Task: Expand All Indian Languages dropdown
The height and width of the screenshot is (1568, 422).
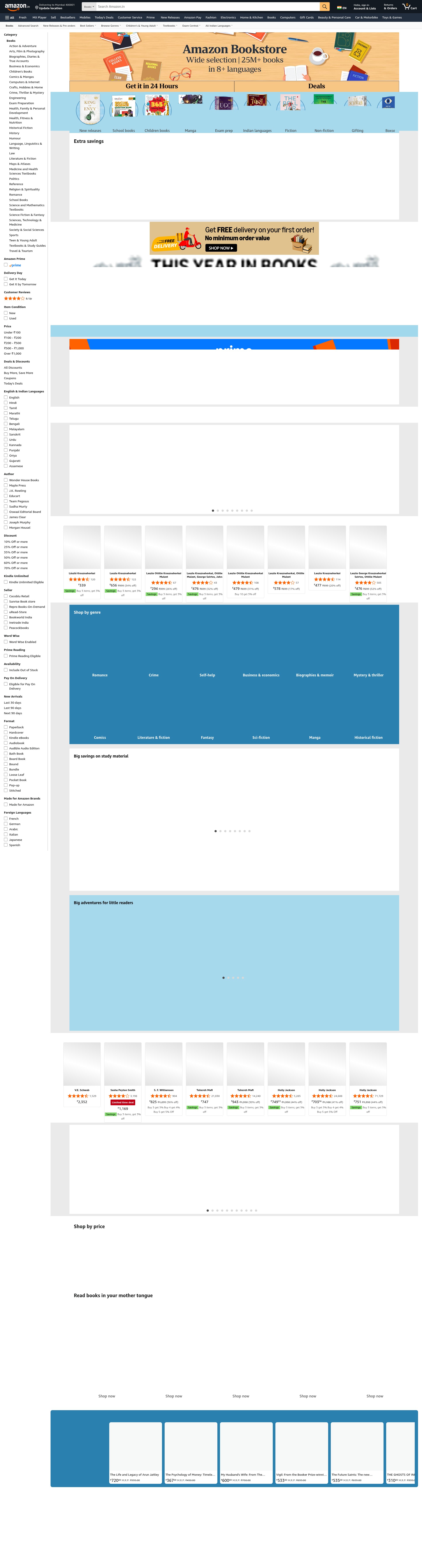Action: tap(219, 25)
